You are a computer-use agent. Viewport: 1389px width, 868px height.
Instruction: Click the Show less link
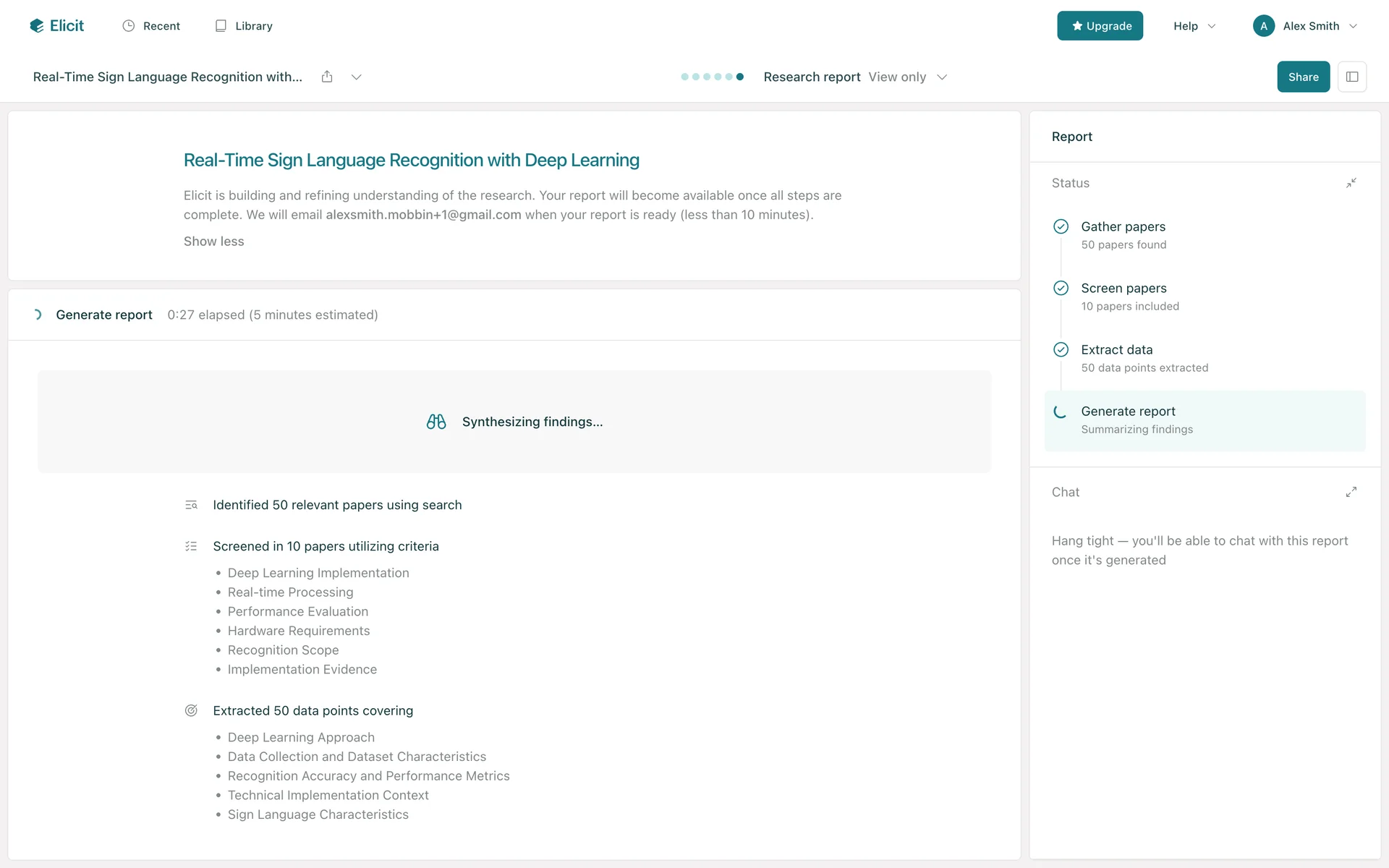pyautogui.click(x=213, y=242)
